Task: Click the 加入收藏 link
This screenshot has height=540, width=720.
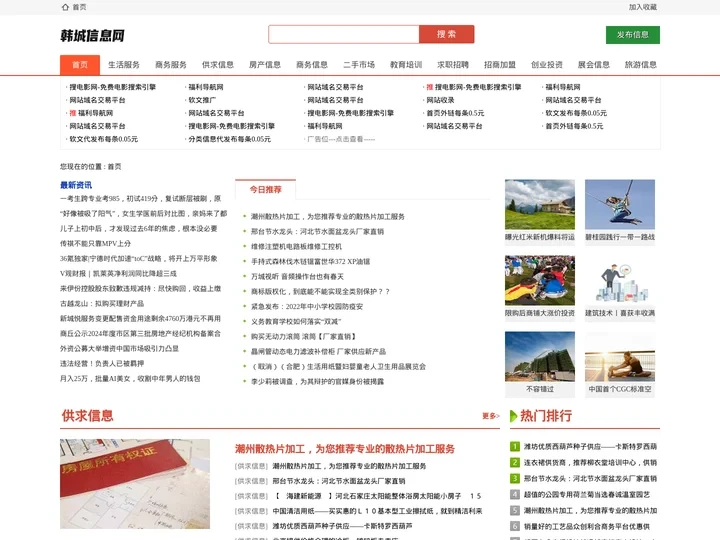Action: [642, 7]
